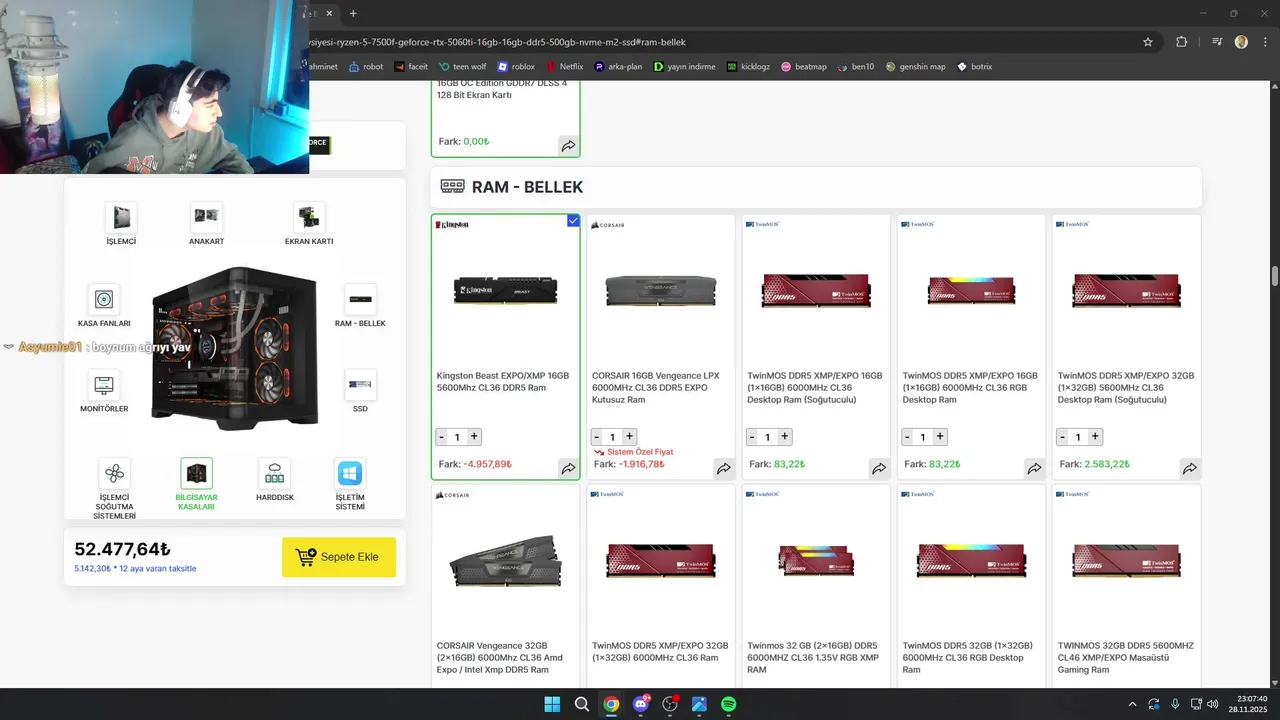The height and width of the screenshot is (720, 1280).
Task: Share the graphics card item above RAM section
Action: tap(568, 146)
